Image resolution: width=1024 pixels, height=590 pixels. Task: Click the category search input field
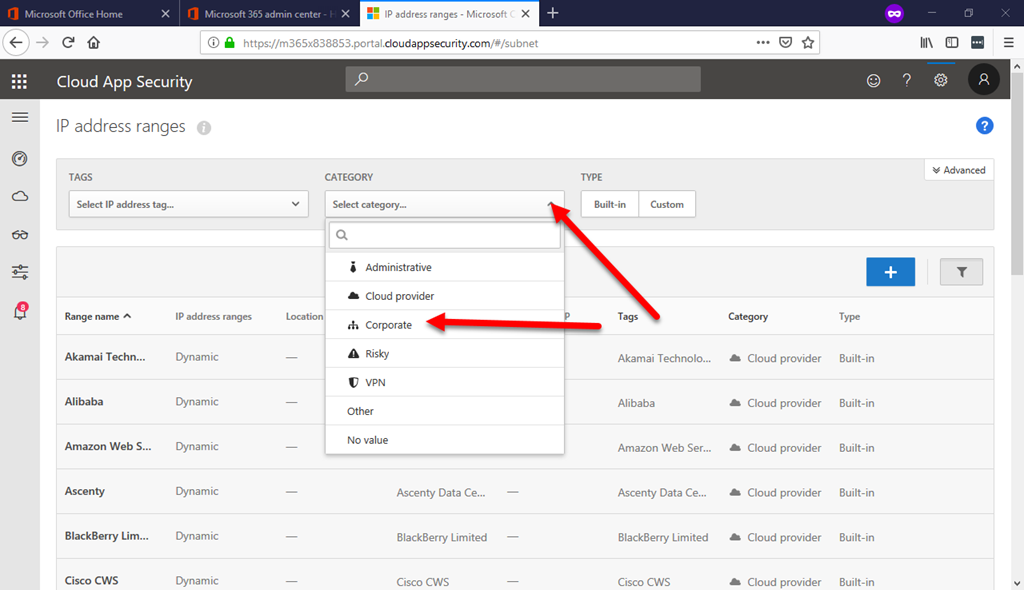444,235
